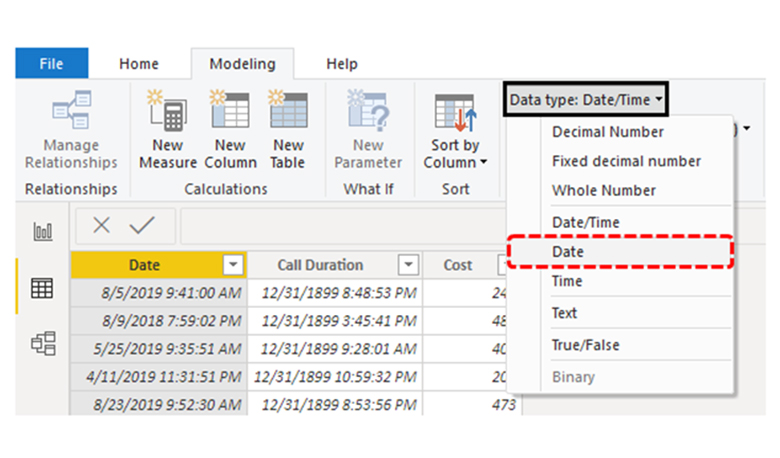The width and height of the screenshot is (780, 458).
Task: Open the Date column filter dropdown
Action: [233, 265]
